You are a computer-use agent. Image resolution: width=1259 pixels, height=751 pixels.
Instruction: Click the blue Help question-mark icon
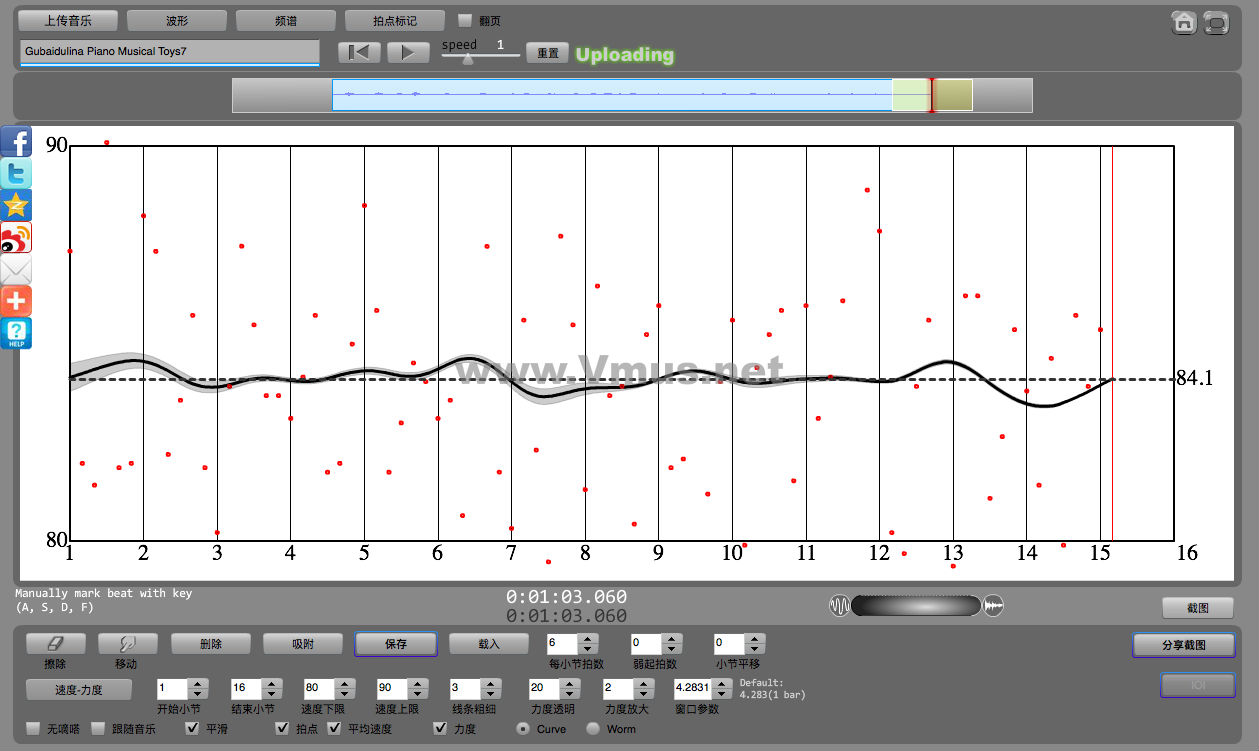tap(16, 333)
